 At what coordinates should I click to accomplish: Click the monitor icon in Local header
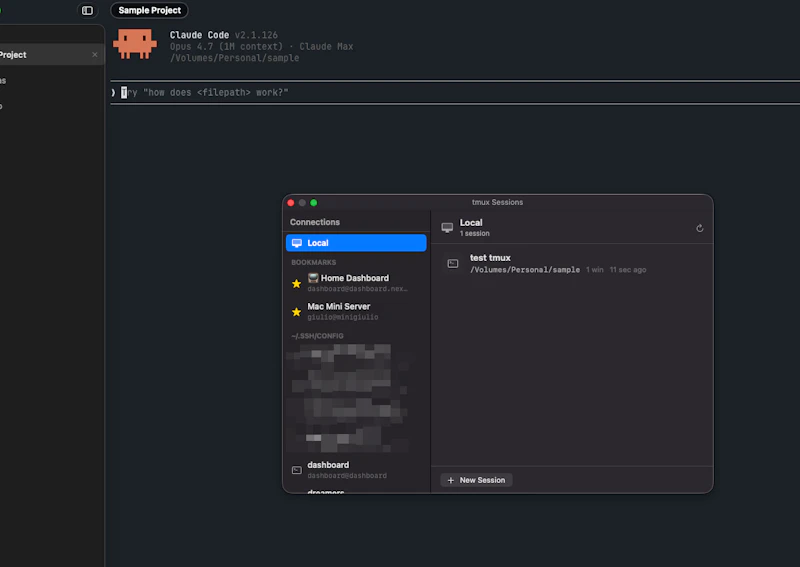447,228
